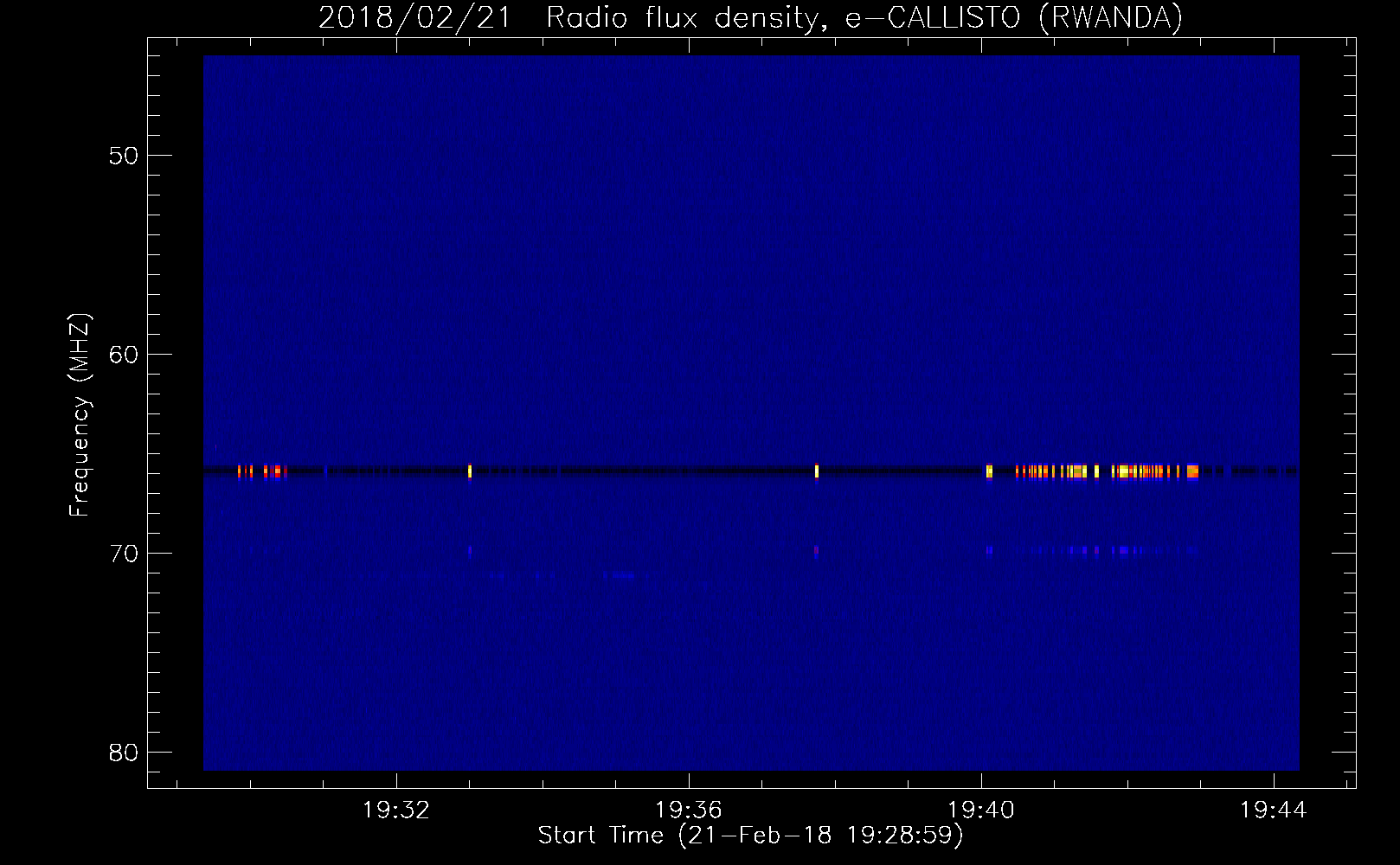Click the last orange burst near 19:43

point(1192,471)
